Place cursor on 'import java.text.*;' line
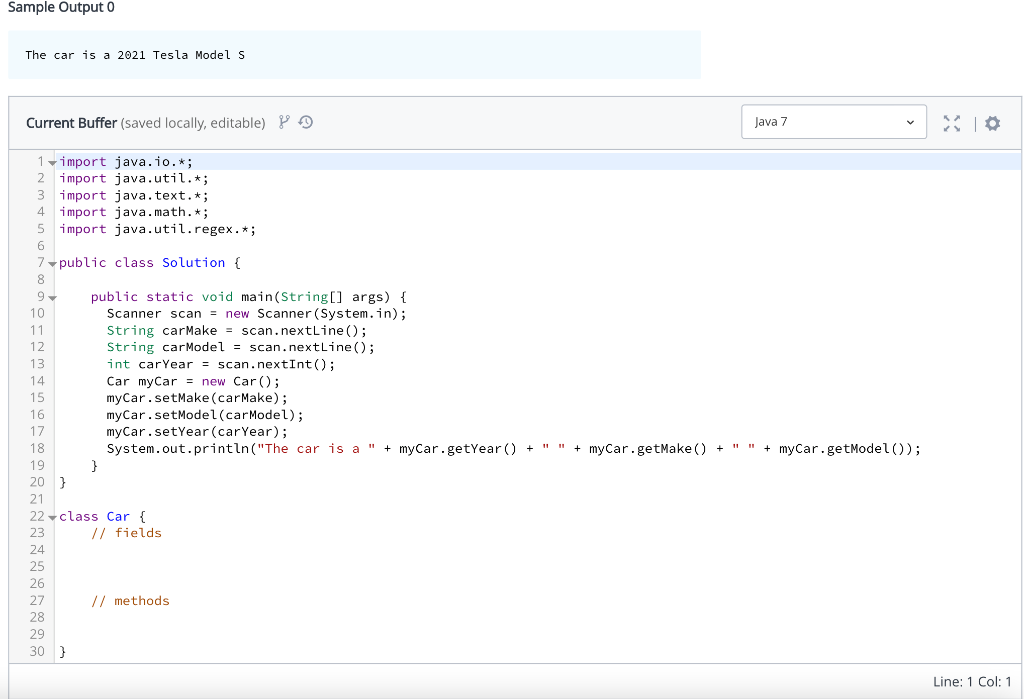Screen dimensions: 1024x699 (134, 195)
